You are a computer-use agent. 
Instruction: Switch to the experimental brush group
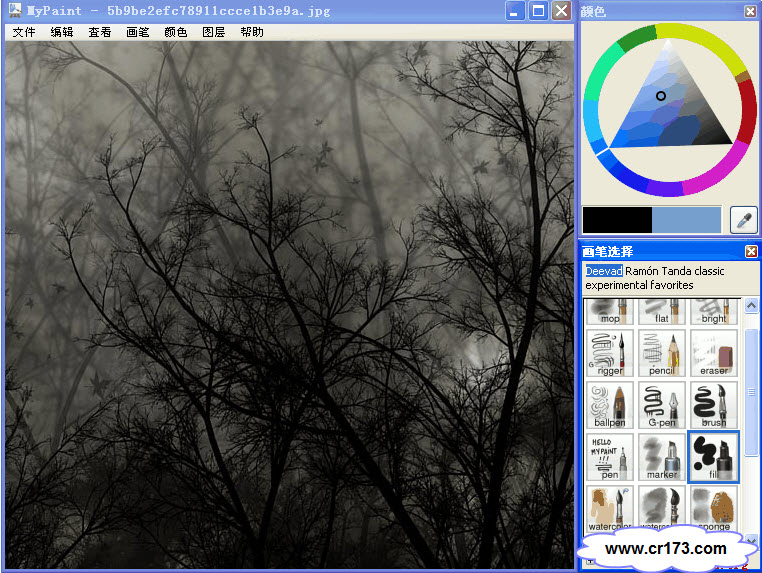tap(617, 285)
